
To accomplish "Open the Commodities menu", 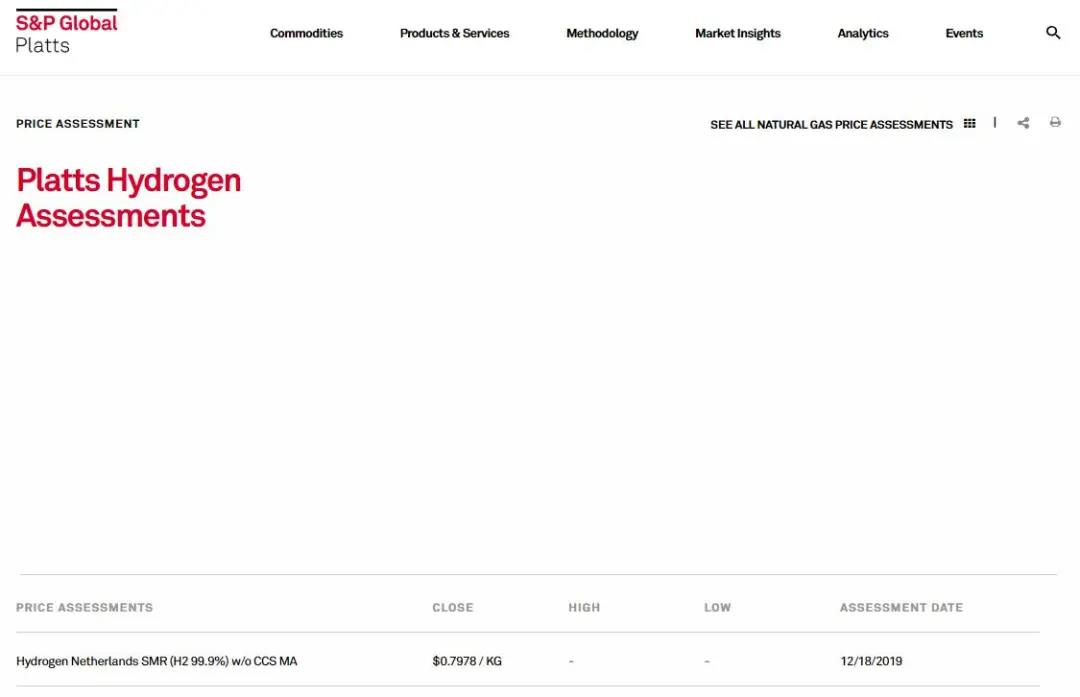I will pos(306,33).
